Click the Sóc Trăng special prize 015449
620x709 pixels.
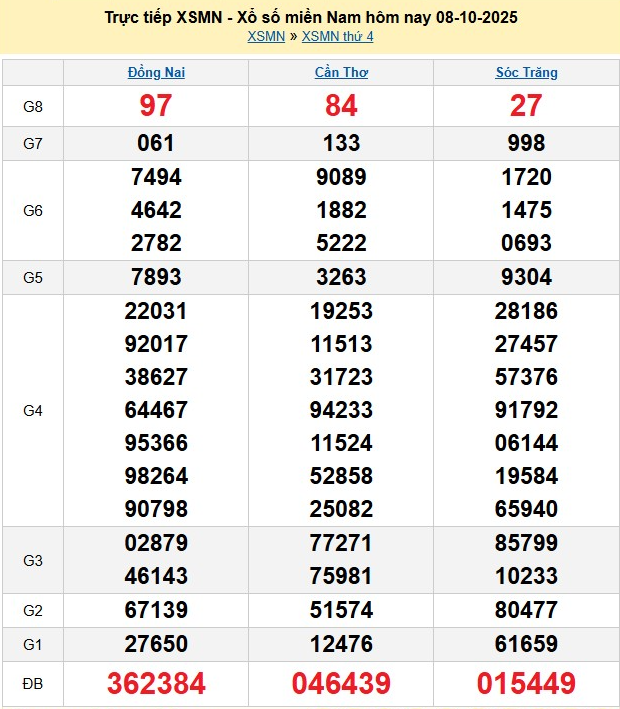coord(526,683)
